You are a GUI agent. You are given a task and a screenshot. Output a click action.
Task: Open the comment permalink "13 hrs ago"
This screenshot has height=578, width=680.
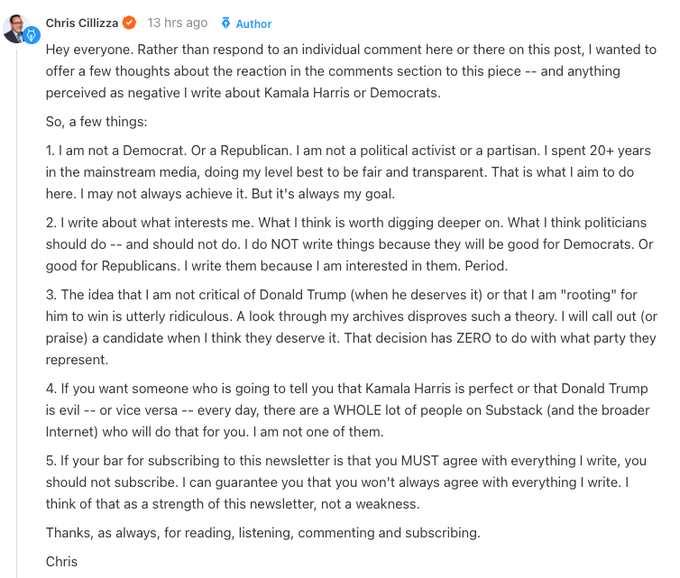pyautogui.click(x=177, y=23)
